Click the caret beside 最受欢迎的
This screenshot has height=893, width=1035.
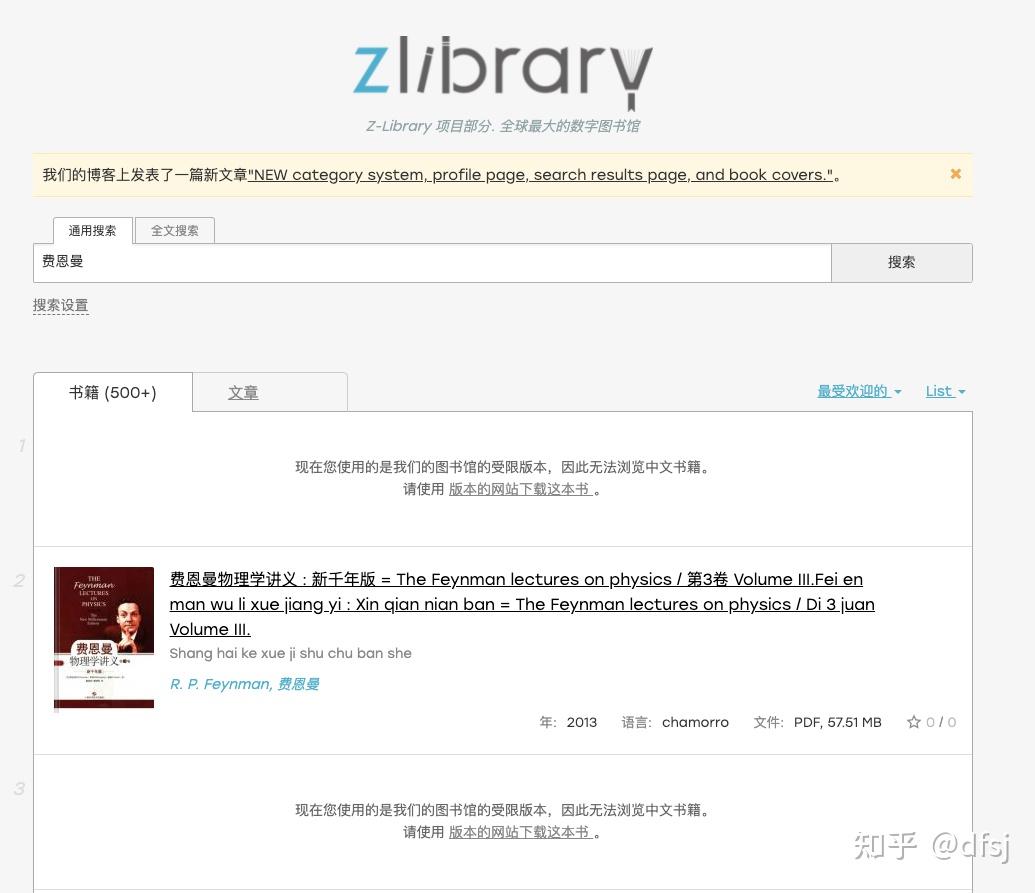tap(897, 392)
